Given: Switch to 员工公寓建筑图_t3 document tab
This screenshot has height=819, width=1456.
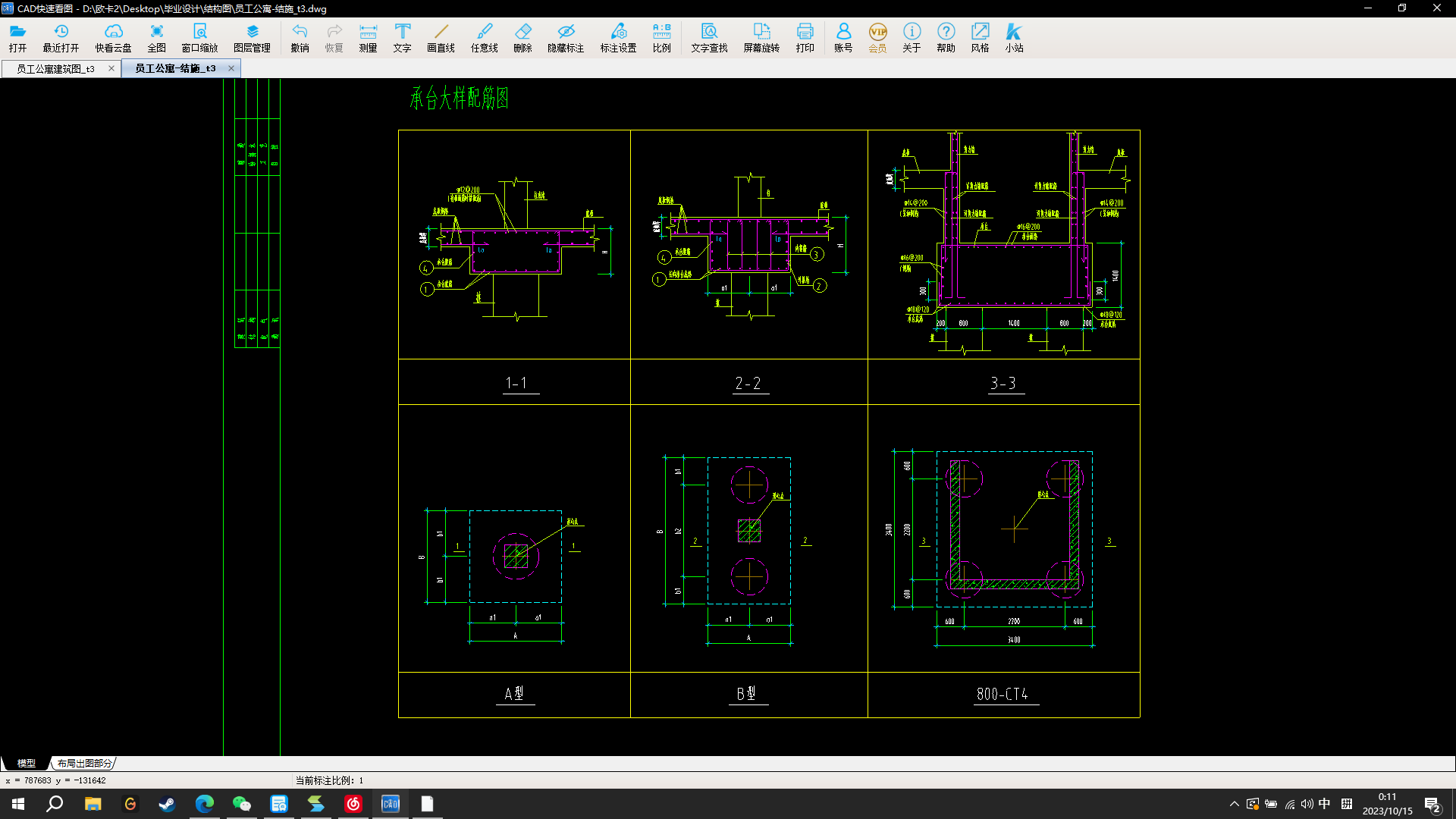Looking at the screenshot, I should point(55,68).
